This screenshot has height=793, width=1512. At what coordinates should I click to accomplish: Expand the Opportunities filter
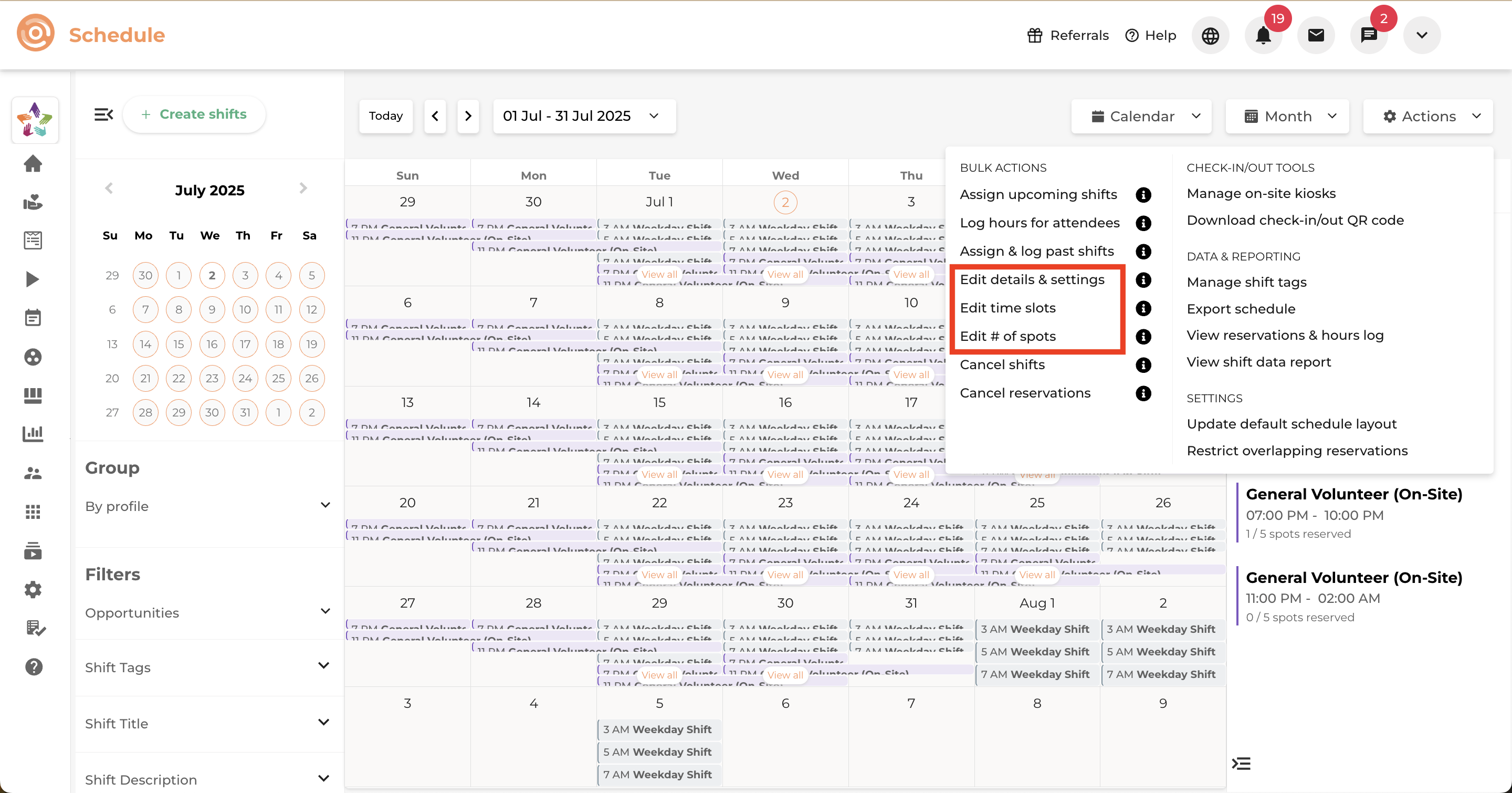208,612
